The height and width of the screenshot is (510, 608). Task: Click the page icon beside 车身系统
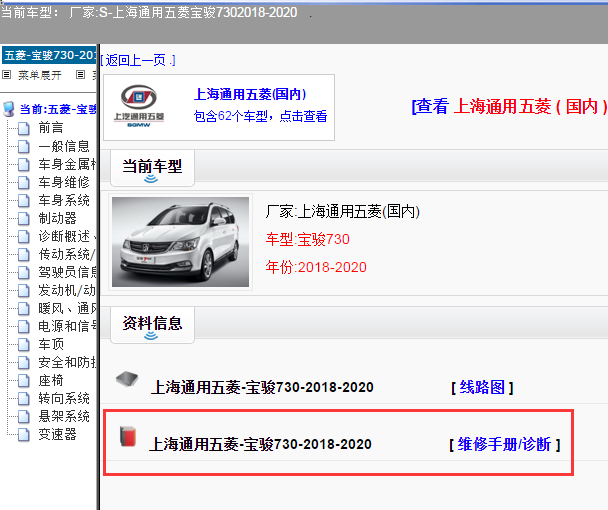click(24, 201)
